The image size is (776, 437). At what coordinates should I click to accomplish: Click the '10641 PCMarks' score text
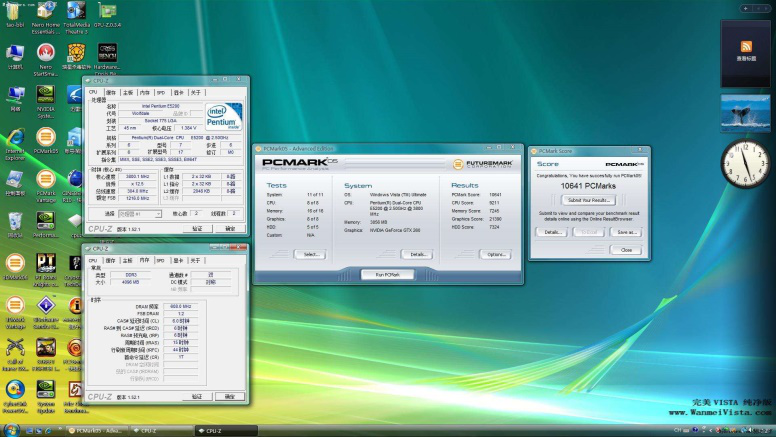(588, 186)
